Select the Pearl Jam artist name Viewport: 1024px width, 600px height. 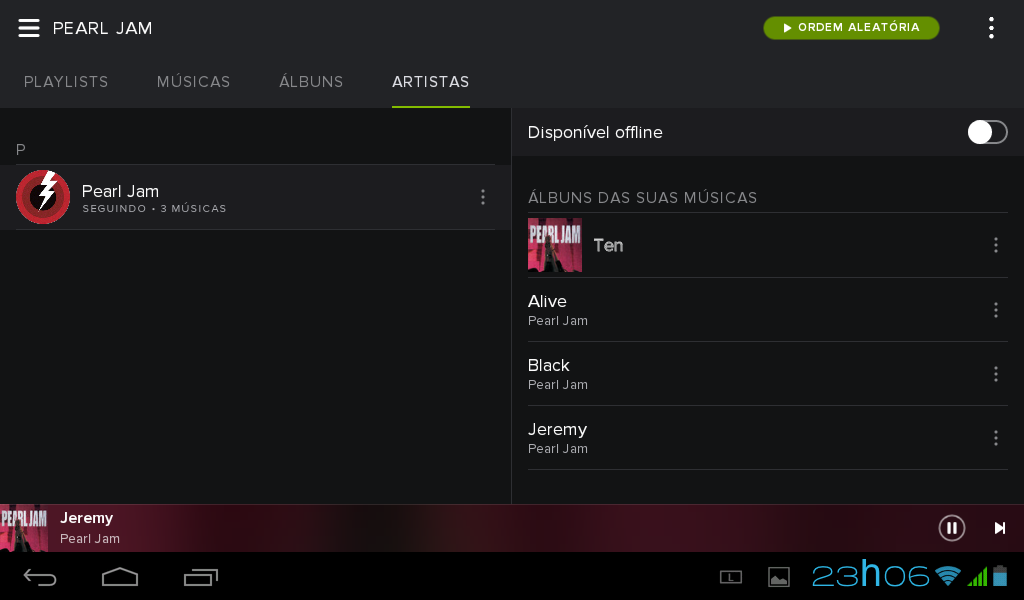click(x=120, y=191)
